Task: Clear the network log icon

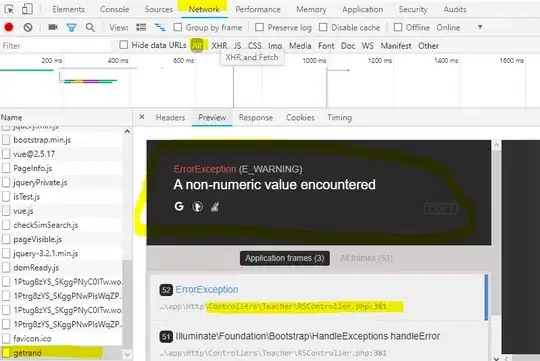Action: [28, 27]
